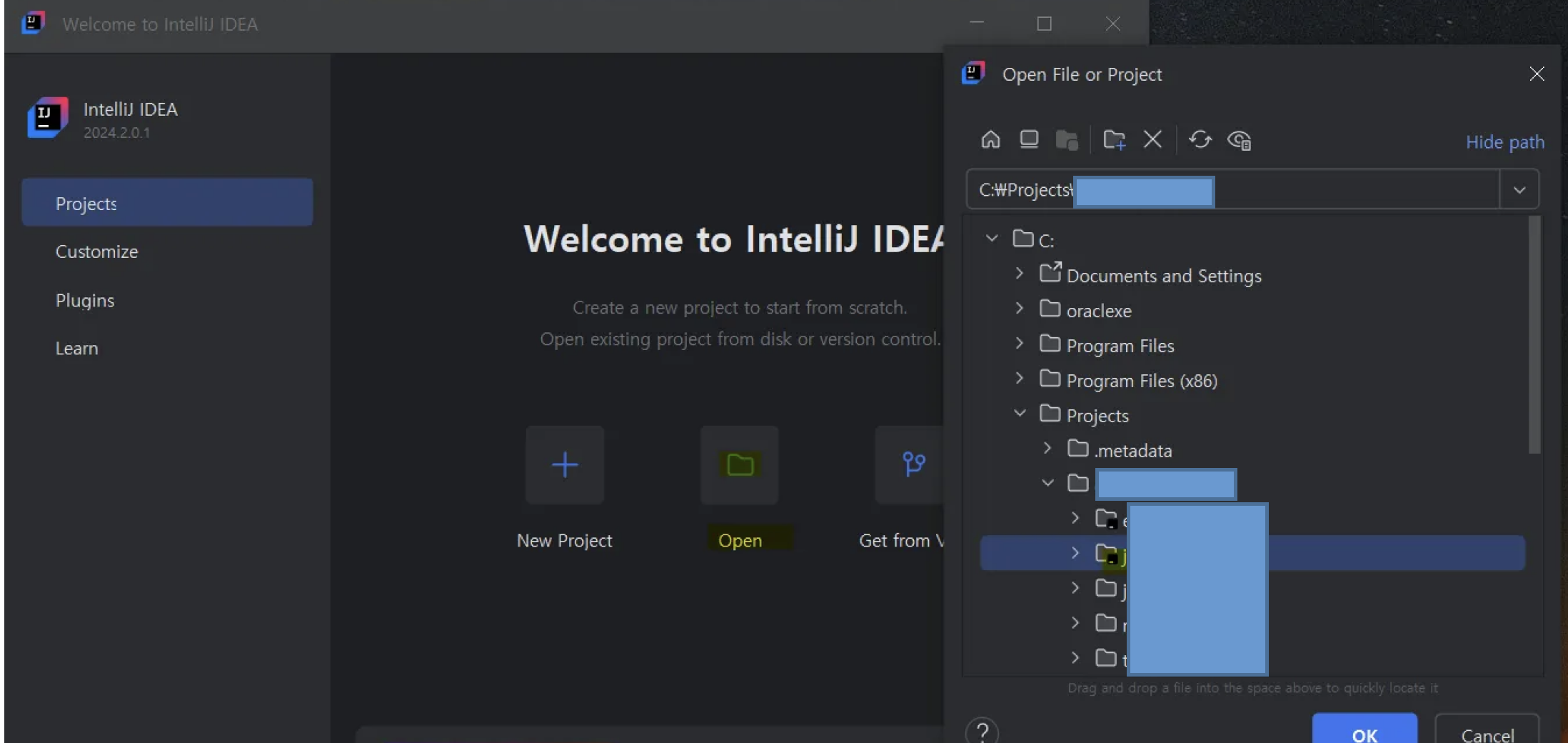Viewport: 1568px width, 743px height.
Task: Click the Home directory icon in file dialog
Action: click(990, 139)
